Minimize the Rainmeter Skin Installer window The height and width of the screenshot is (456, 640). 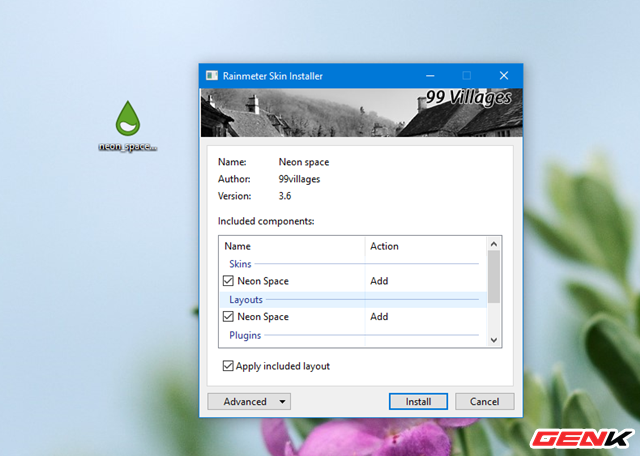(430, 76)
